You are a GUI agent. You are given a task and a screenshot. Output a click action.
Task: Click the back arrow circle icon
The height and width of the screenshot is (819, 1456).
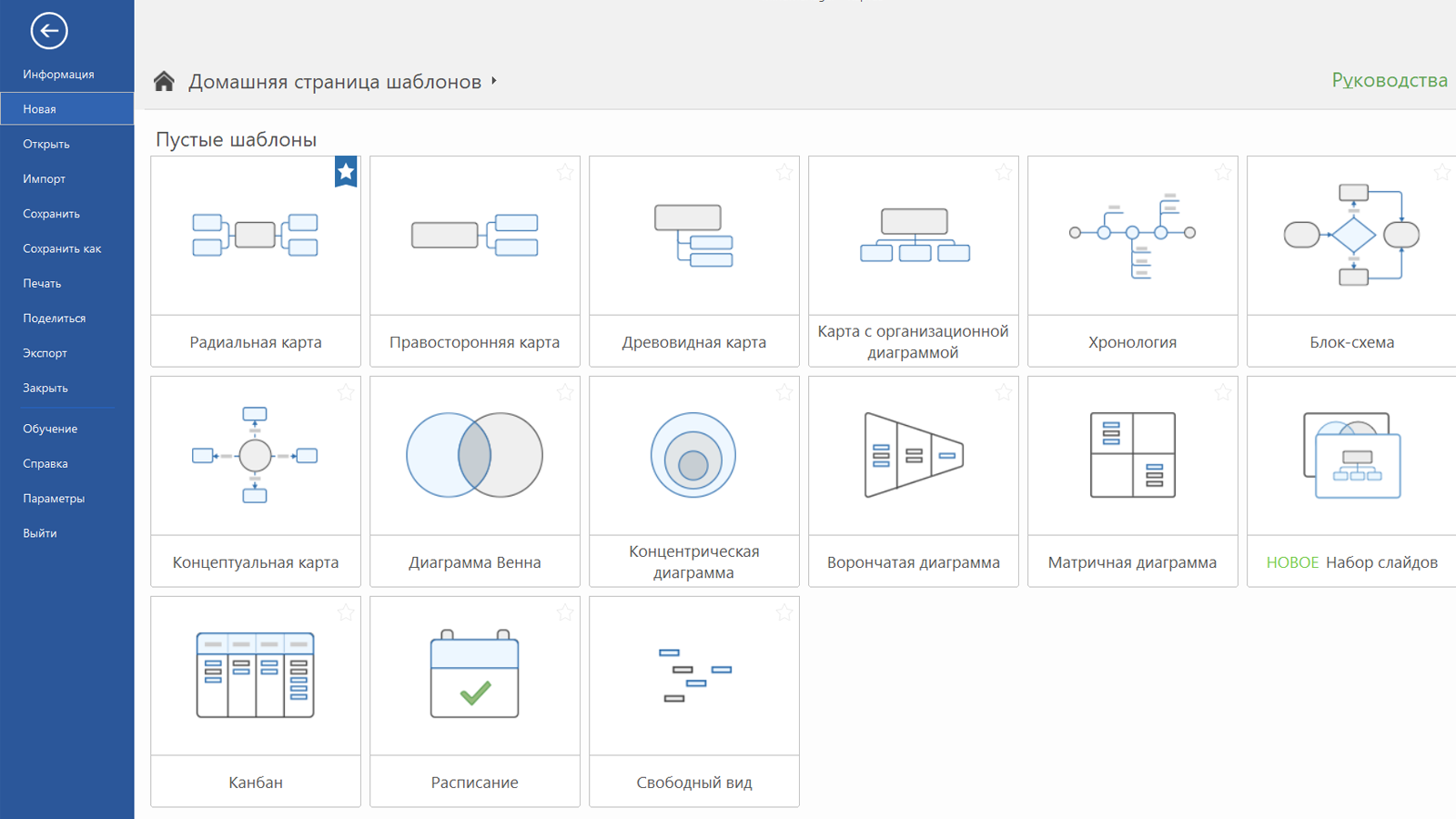point(49,31)
